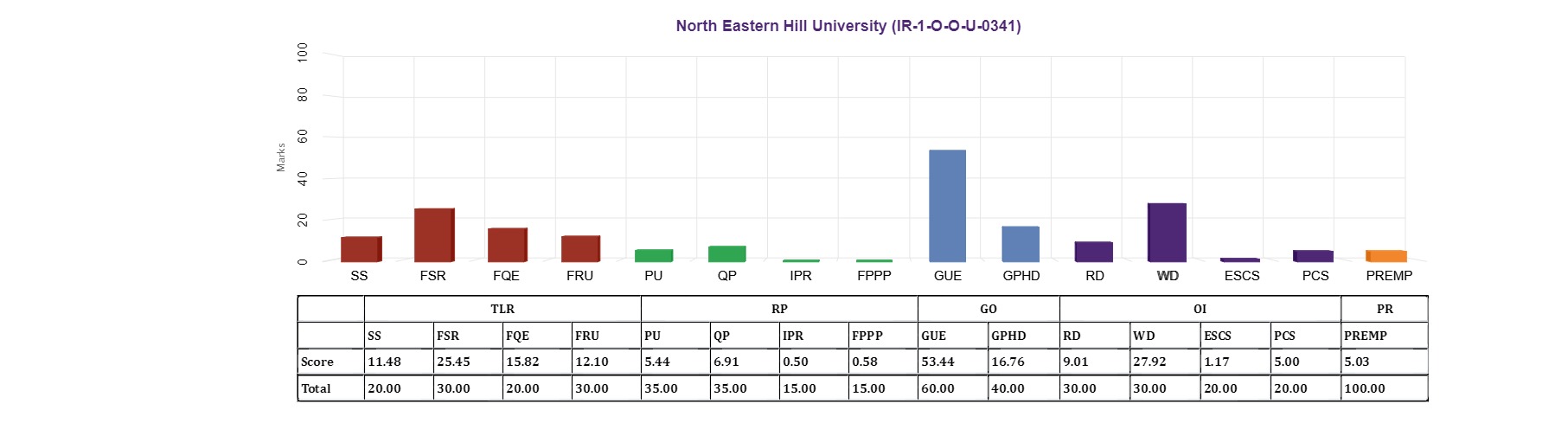The height and width of the screenshot is (442, 1568).
Task: Select score cell 5.03
Action: (x=1385, y=362)
